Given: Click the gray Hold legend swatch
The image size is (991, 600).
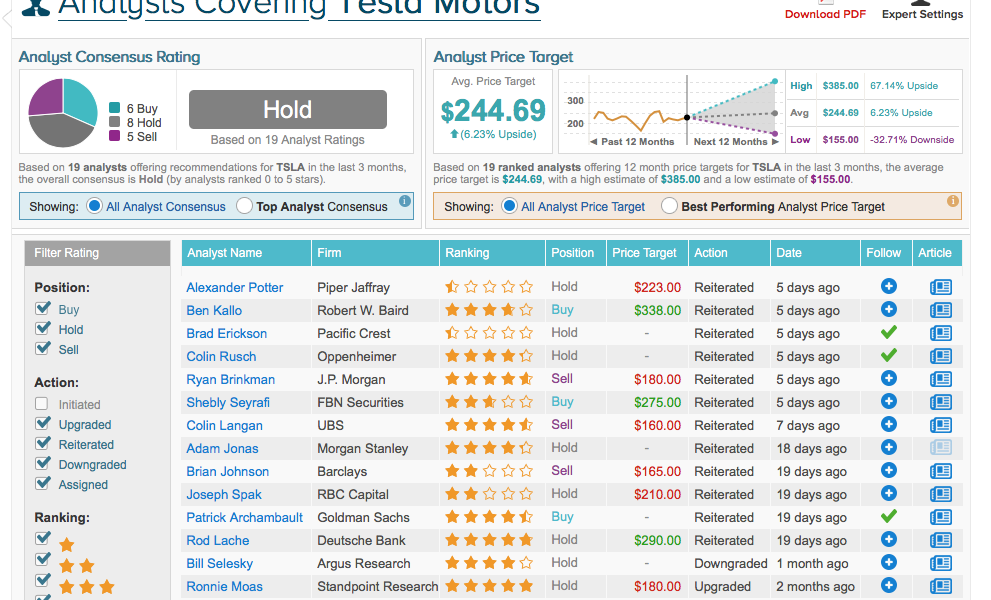Looking at the screenshot, I should tap(114, 122).
